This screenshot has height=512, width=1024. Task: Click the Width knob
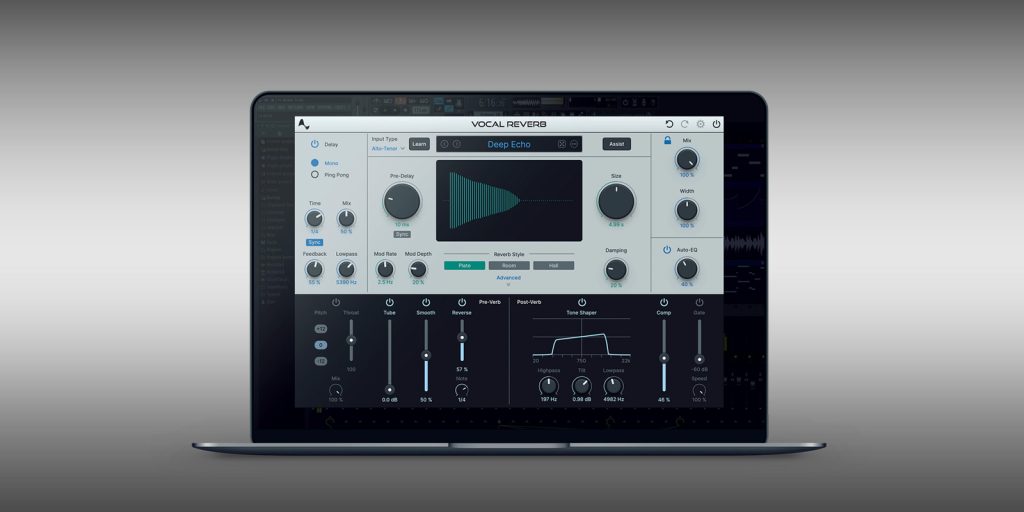(686, 210)
